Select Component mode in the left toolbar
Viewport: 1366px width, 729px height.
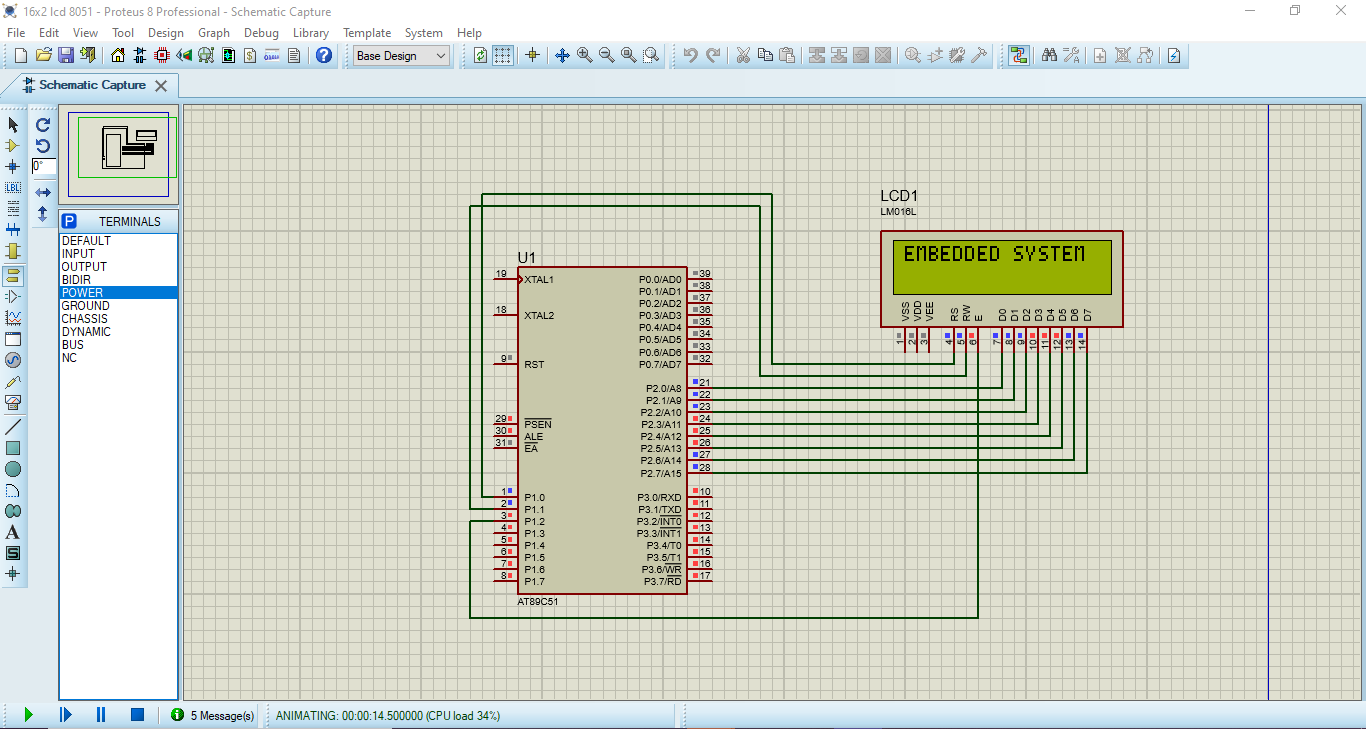pyautogui.click(x=13, y=146)
